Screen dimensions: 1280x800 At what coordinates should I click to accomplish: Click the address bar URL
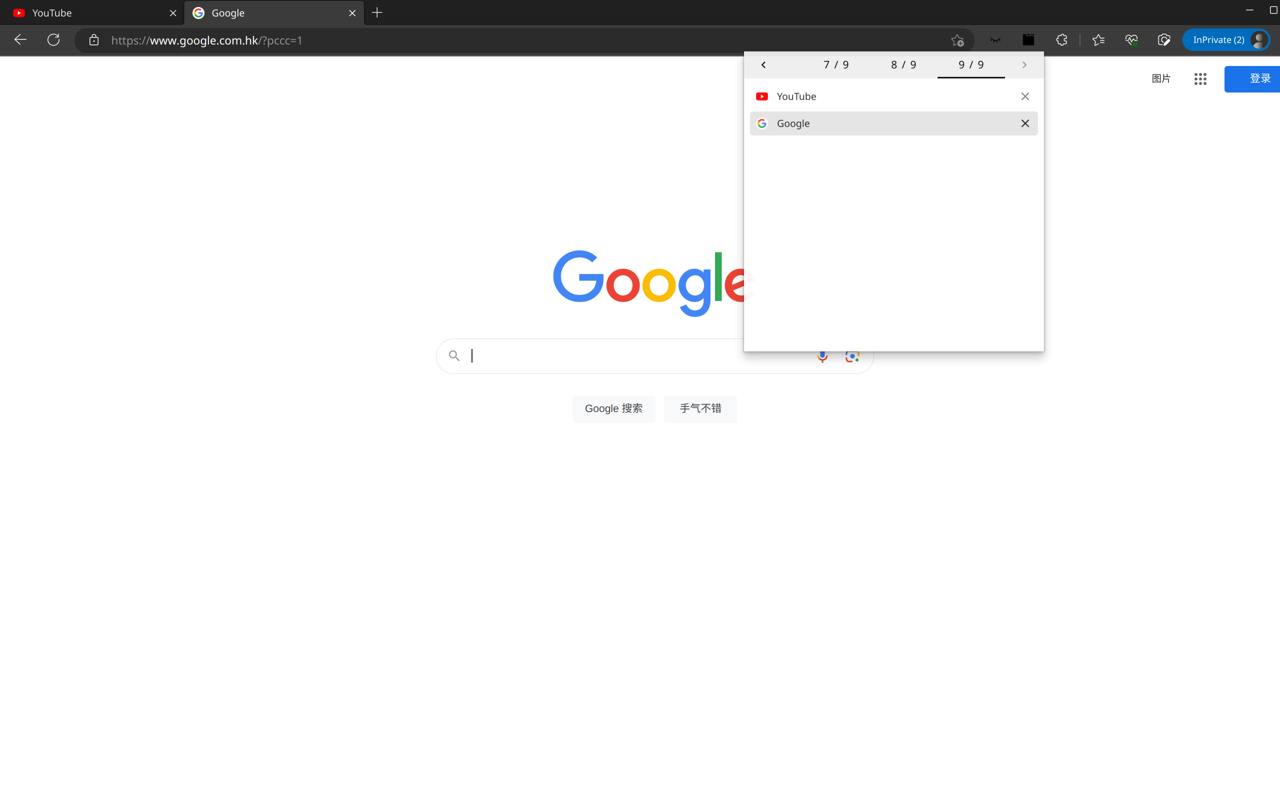207,40
